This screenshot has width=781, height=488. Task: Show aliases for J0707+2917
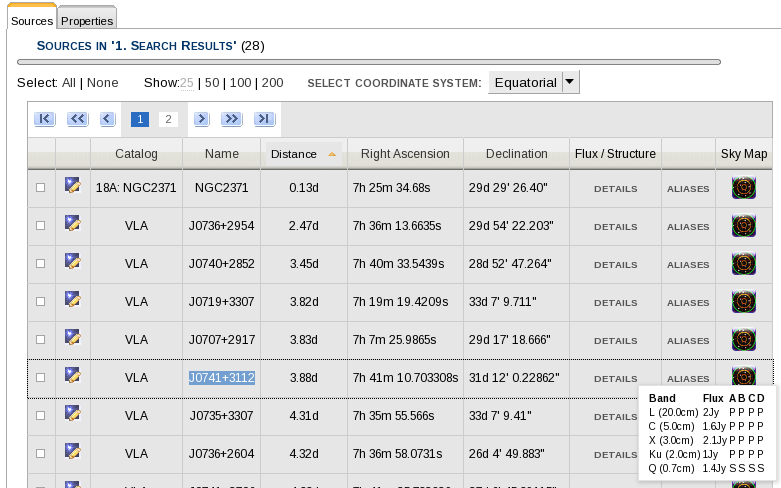[x=688, y=340]
